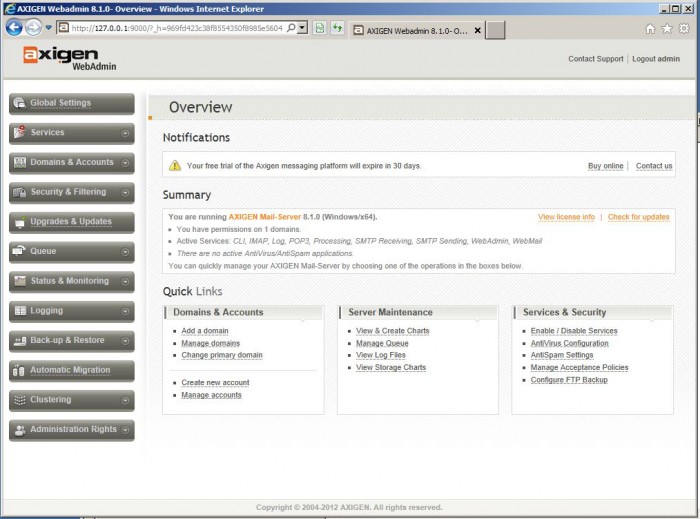700x519 pixels.
Task: Open the Manage accounts link
Action: (211, 395)
